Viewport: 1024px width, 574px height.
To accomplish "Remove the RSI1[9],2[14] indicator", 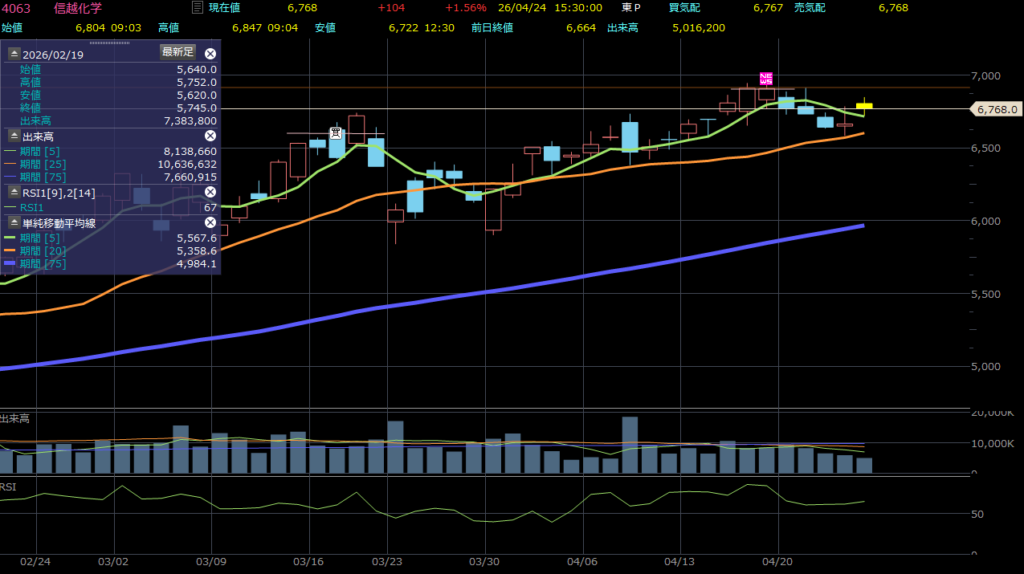I will pyautogui.click(x=210, y=192).
